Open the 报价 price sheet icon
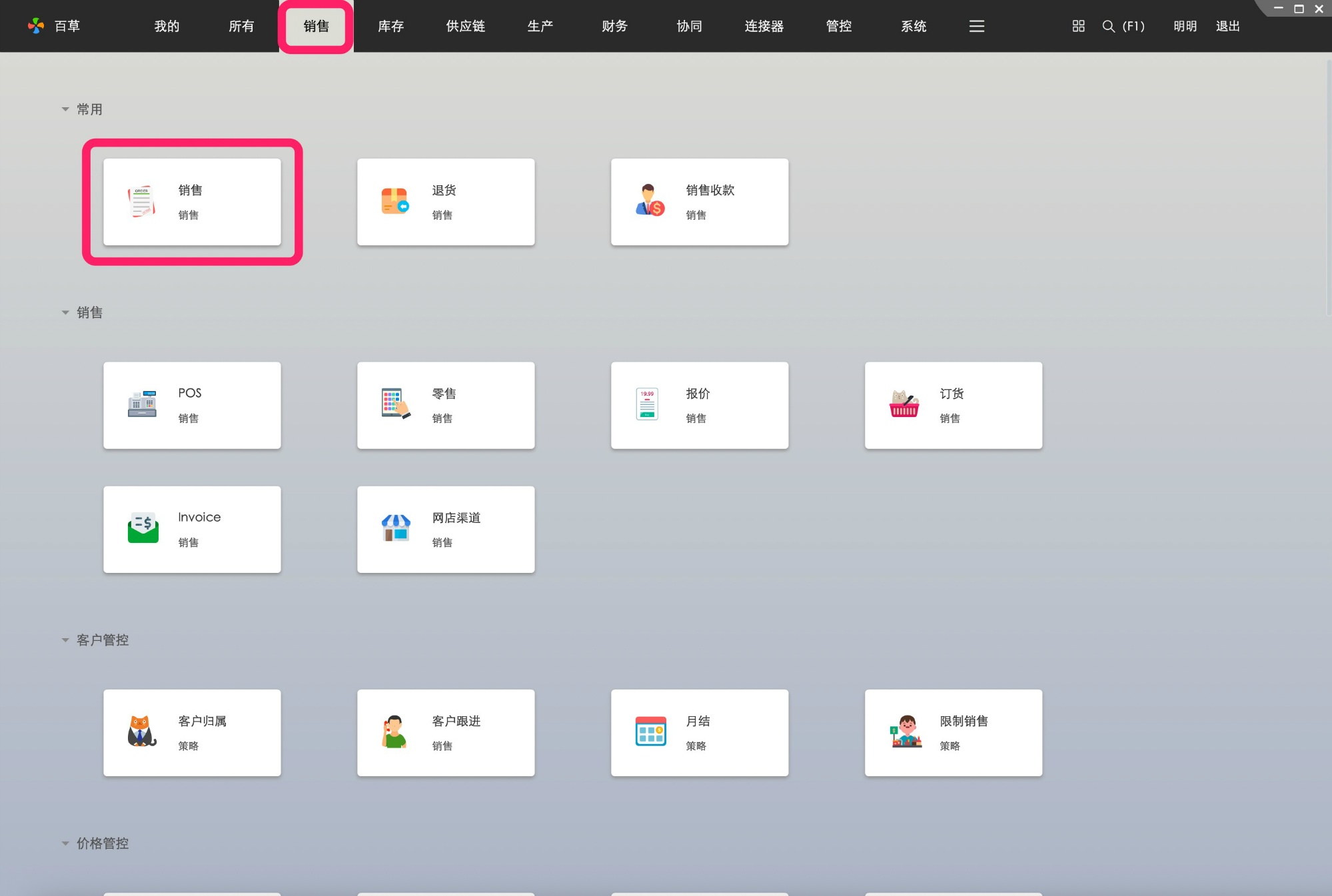Viewport: 1332px width, 896px height. pyautogui.click(x=647, y=404)
